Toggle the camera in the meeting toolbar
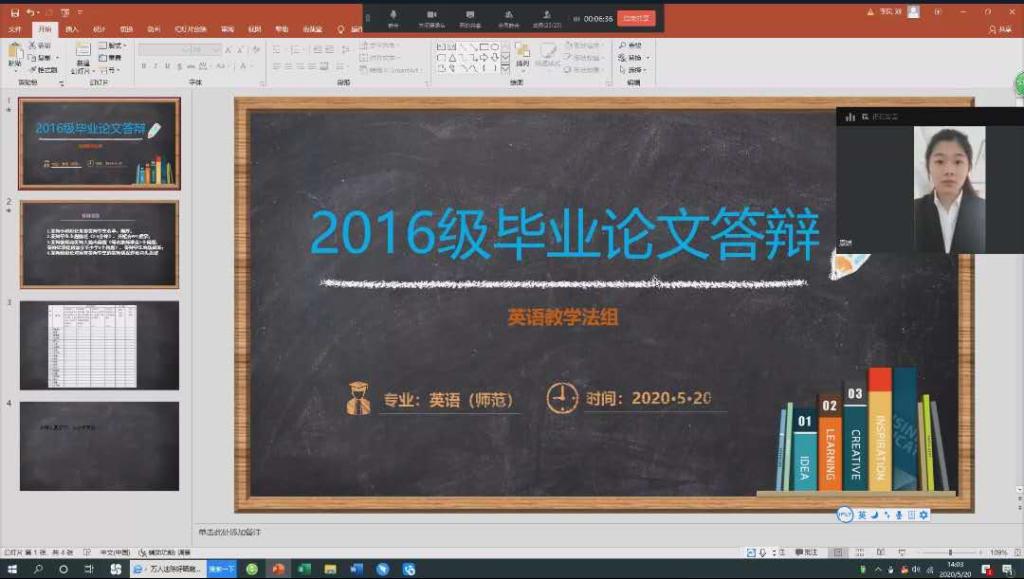This screenshot has width=1024, height=579. click(x=432, y=16)
